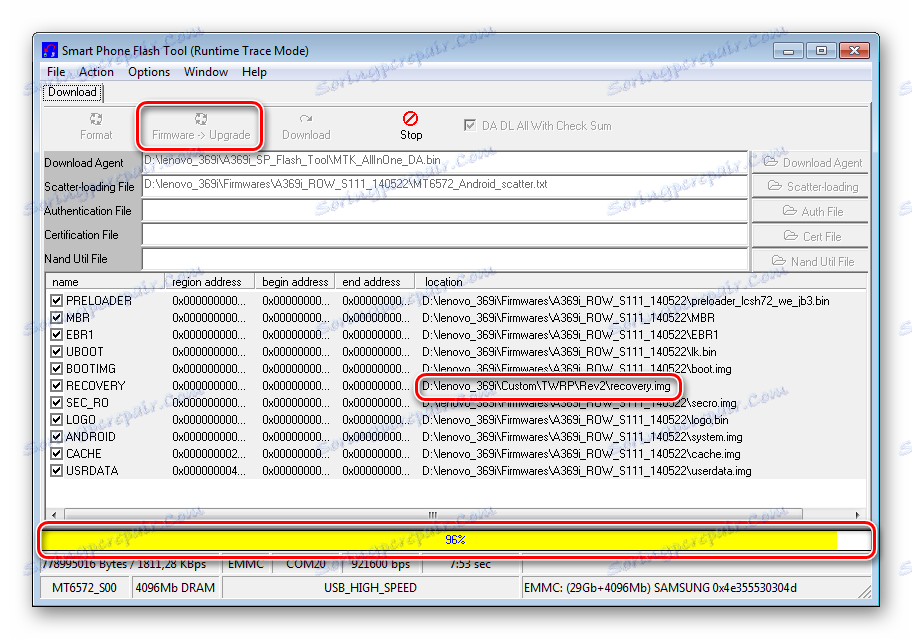Open the Help menu
This screenshot has width=912, height=639.
tap(254, 72)
